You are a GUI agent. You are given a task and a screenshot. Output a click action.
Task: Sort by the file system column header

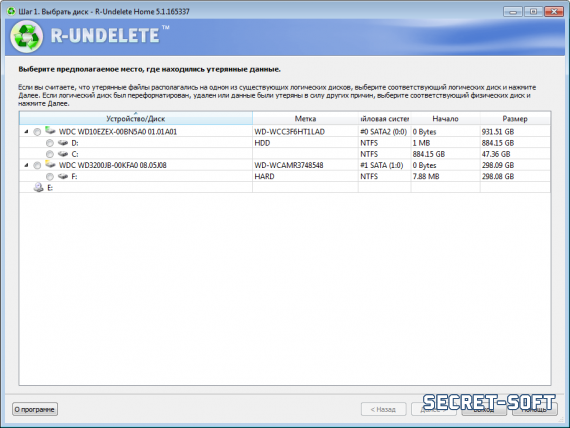385,119
